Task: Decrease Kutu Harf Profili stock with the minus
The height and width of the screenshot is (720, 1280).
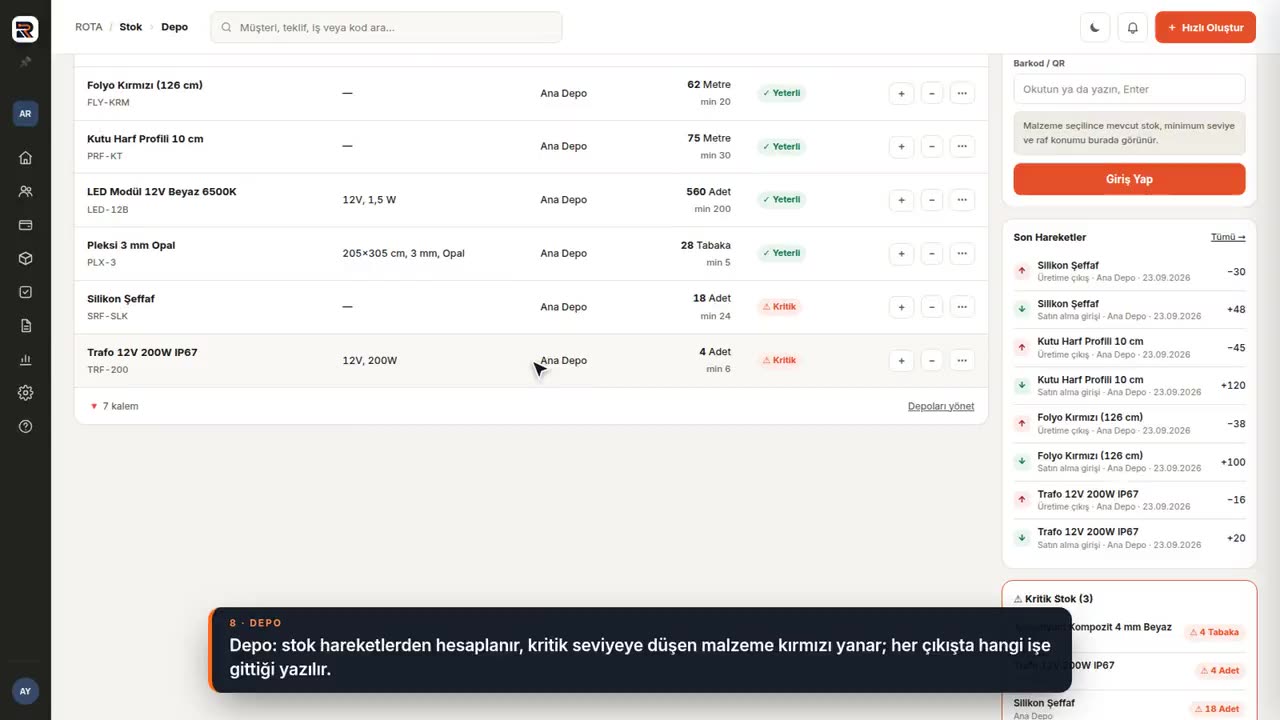Action: coord(931,146)
